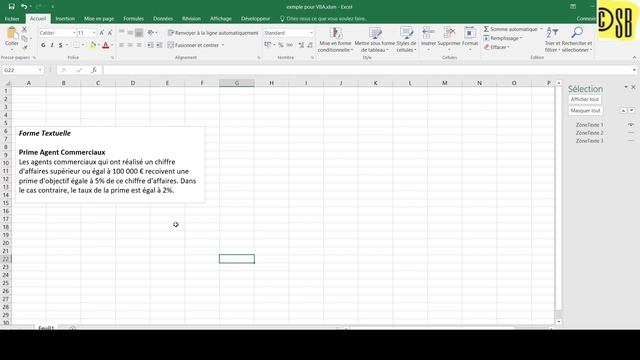
Task: Click the decrease indent icon
Action: pos(150,45)
